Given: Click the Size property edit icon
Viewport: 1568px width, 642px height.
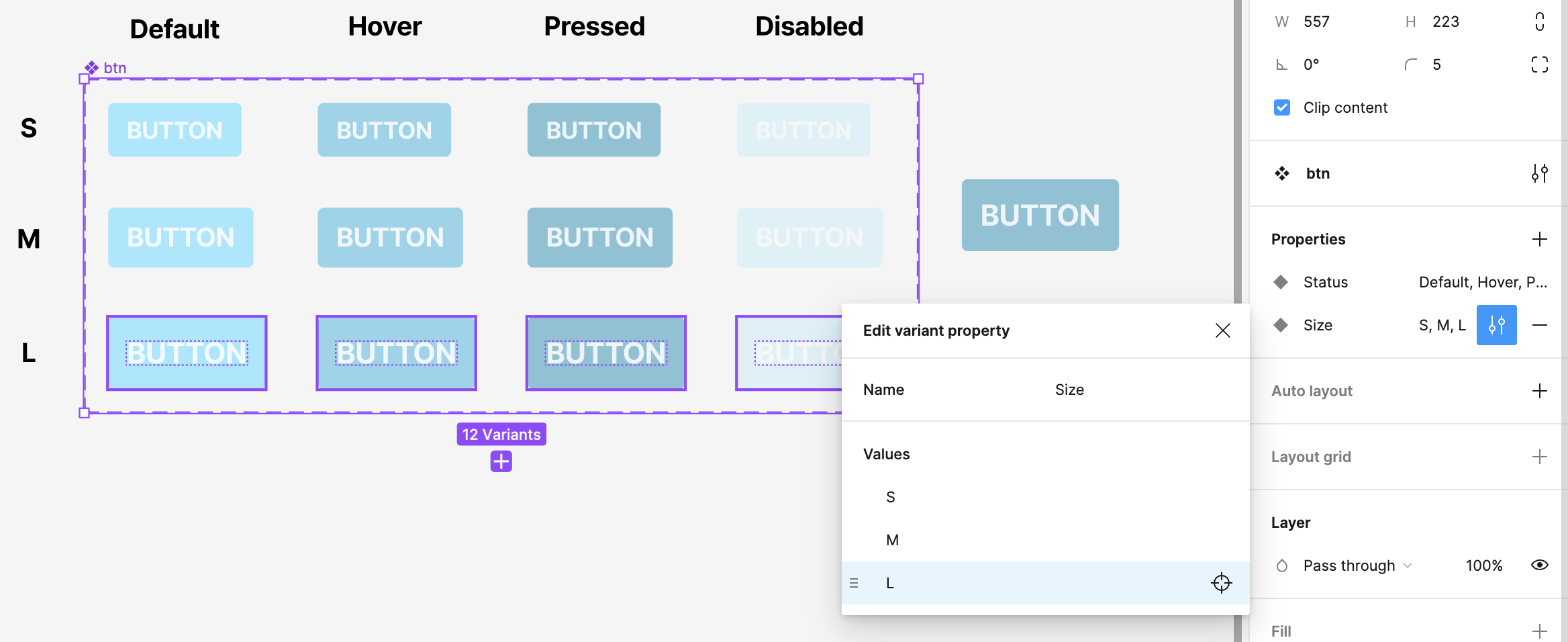Looking at the screenshot, I should (1496, 325).
